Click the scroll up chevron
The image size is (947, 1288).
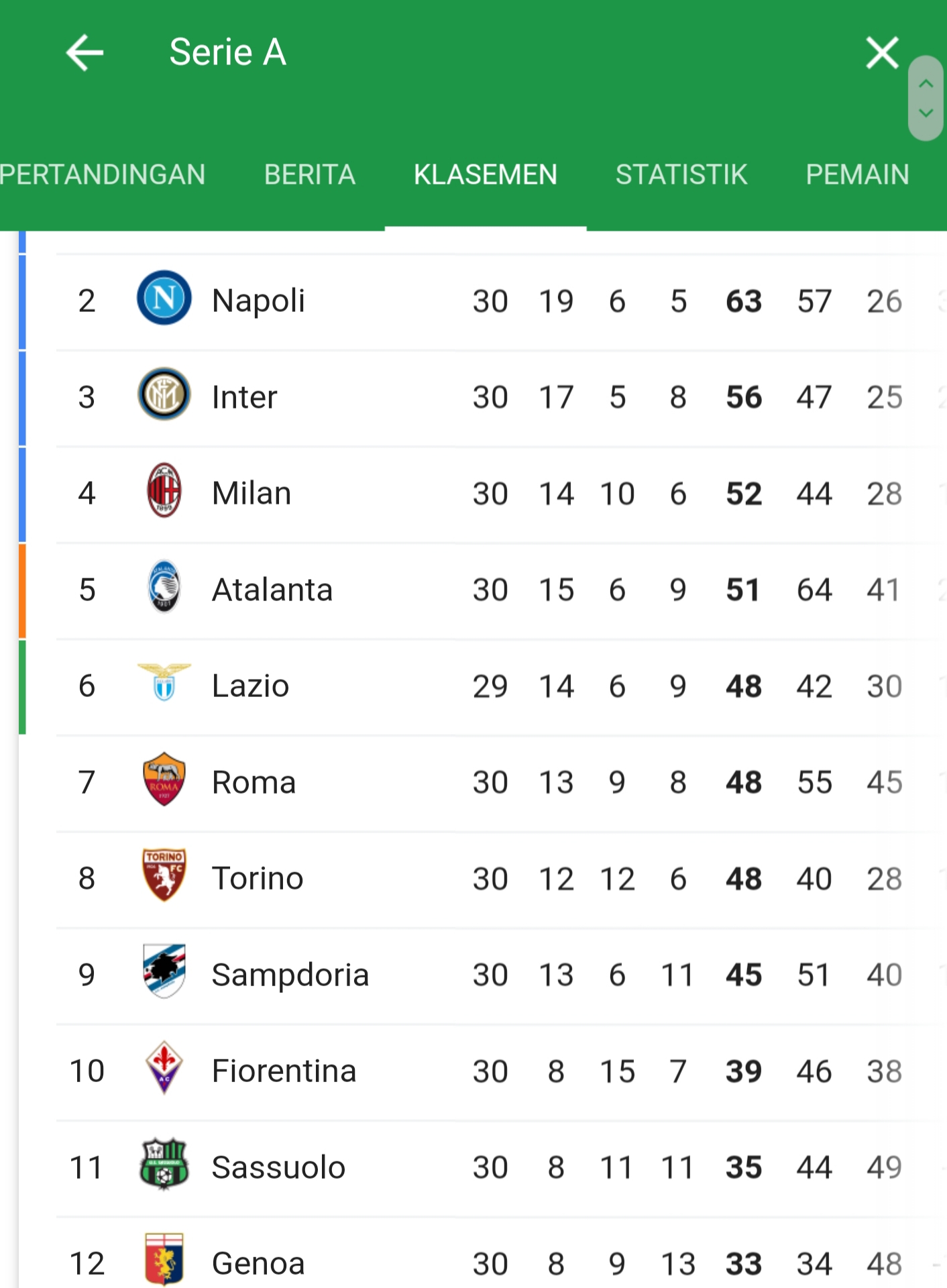coord(926,83)
